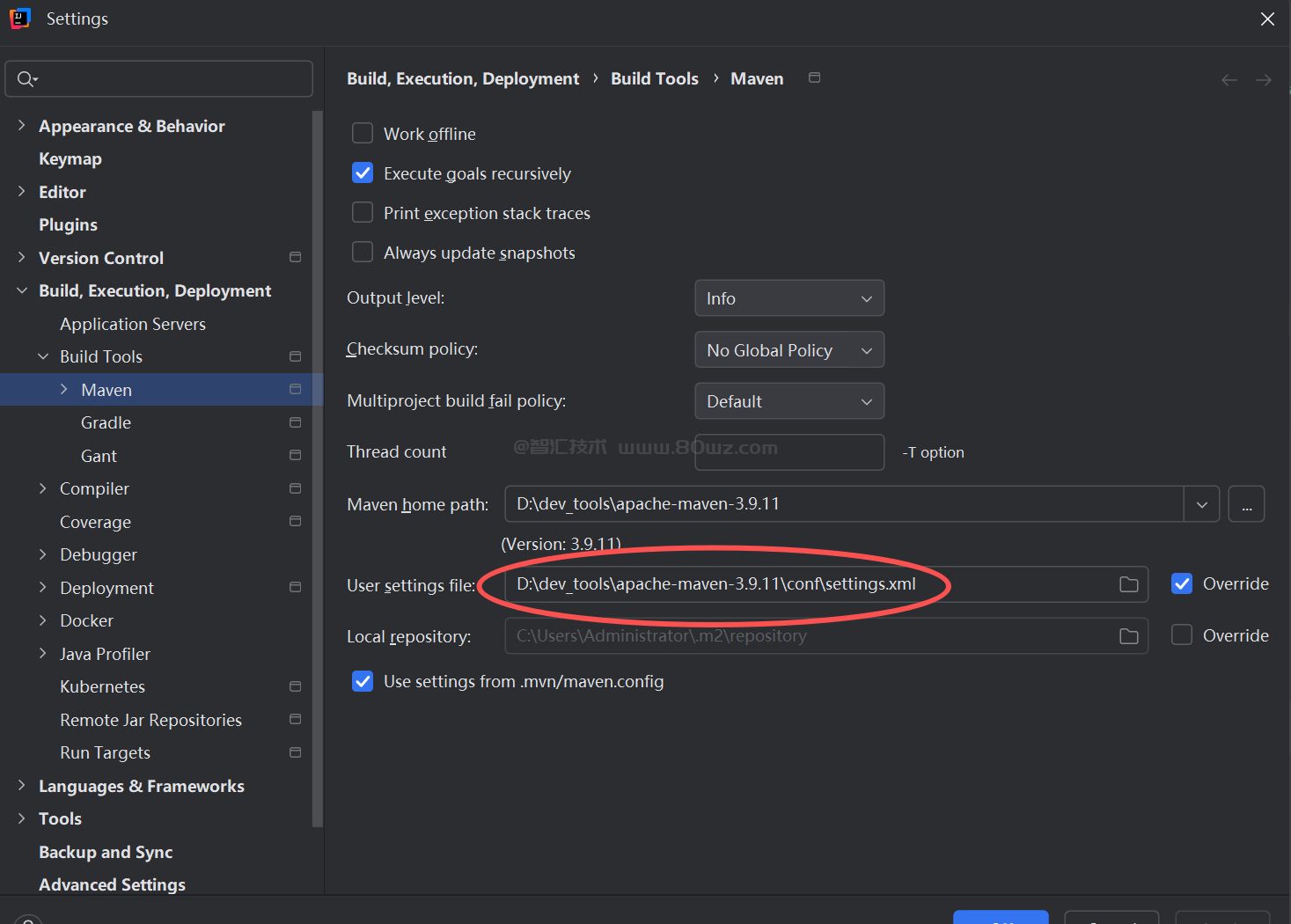Click the IntelliJ logo in the title bar
Image resolution: width=1291 pixels, height=924 pixels.
click(x=19, y=18)
